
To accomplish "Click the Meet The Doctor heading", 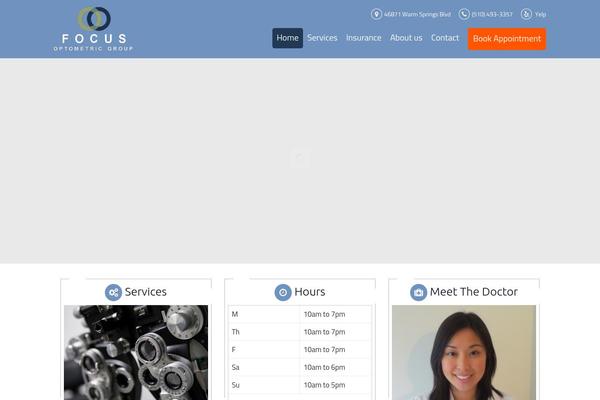I will tap(473, 292).
